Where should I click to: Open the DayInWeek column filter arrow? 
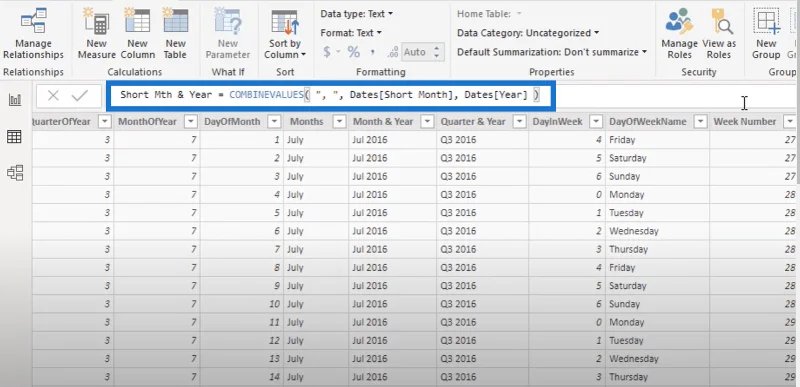point(595,121)
